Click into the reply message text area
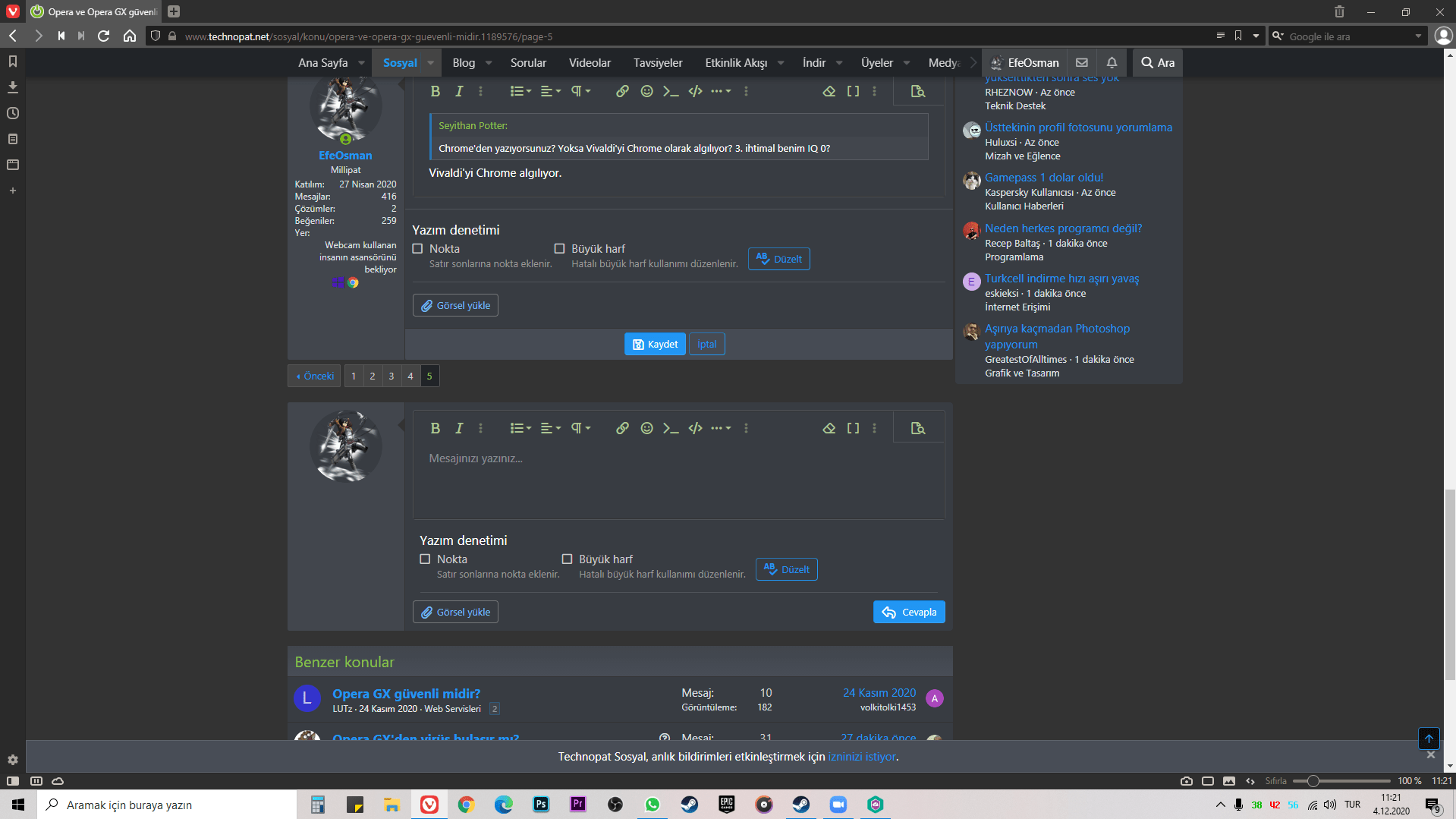 (x=678, y=481)
